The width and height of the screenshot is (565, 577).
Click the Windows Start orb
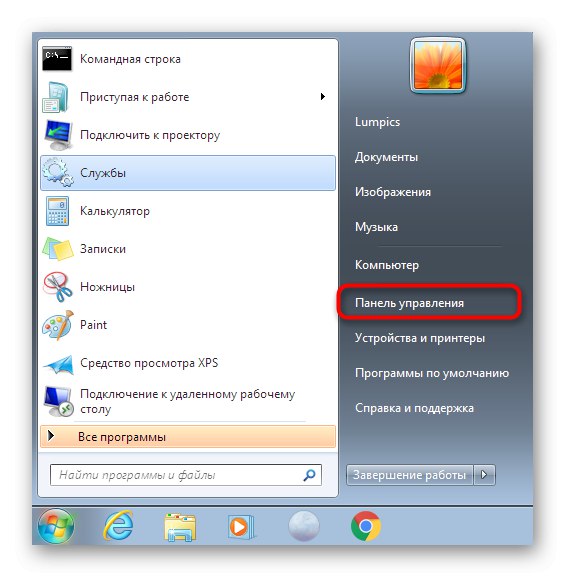pos(56,526)
